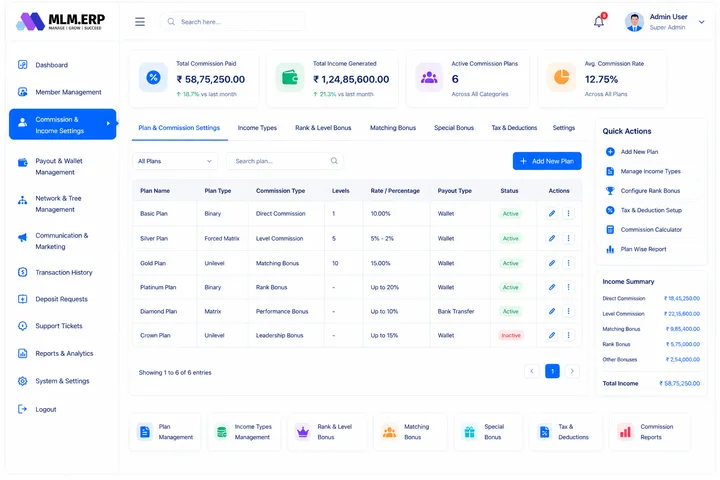Click the Transaction History icon
The image size is (720, 480).
pyautogui.click(x=22, y=272)
